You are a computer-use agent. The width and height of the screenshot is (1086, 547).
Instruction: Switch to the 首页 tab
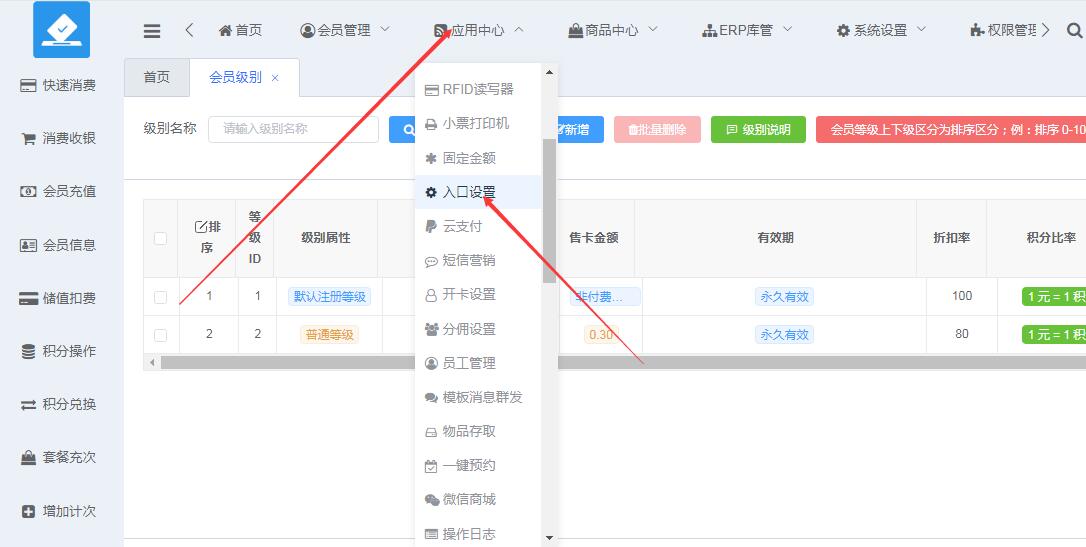(156, 77)
